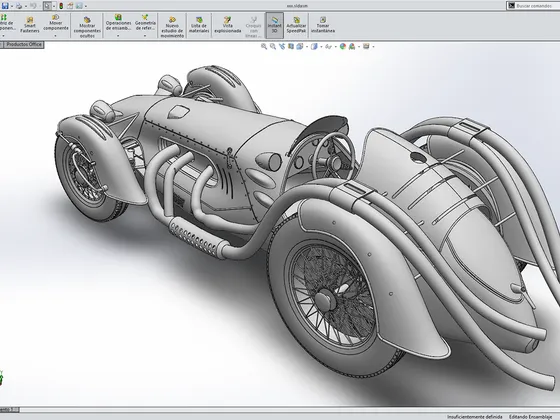Open the Save dropdown arrow
Viewport: 560px width, 420px height.
click(12, 6)
